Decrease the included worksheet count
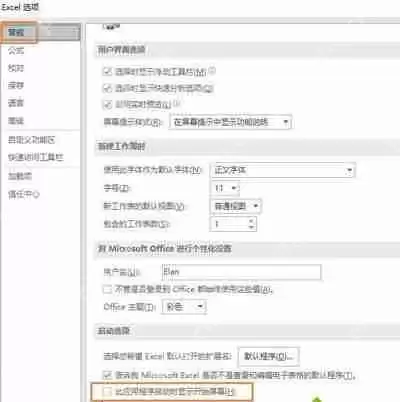The height and width of the screenshot is (402, 400). [252, 227]
